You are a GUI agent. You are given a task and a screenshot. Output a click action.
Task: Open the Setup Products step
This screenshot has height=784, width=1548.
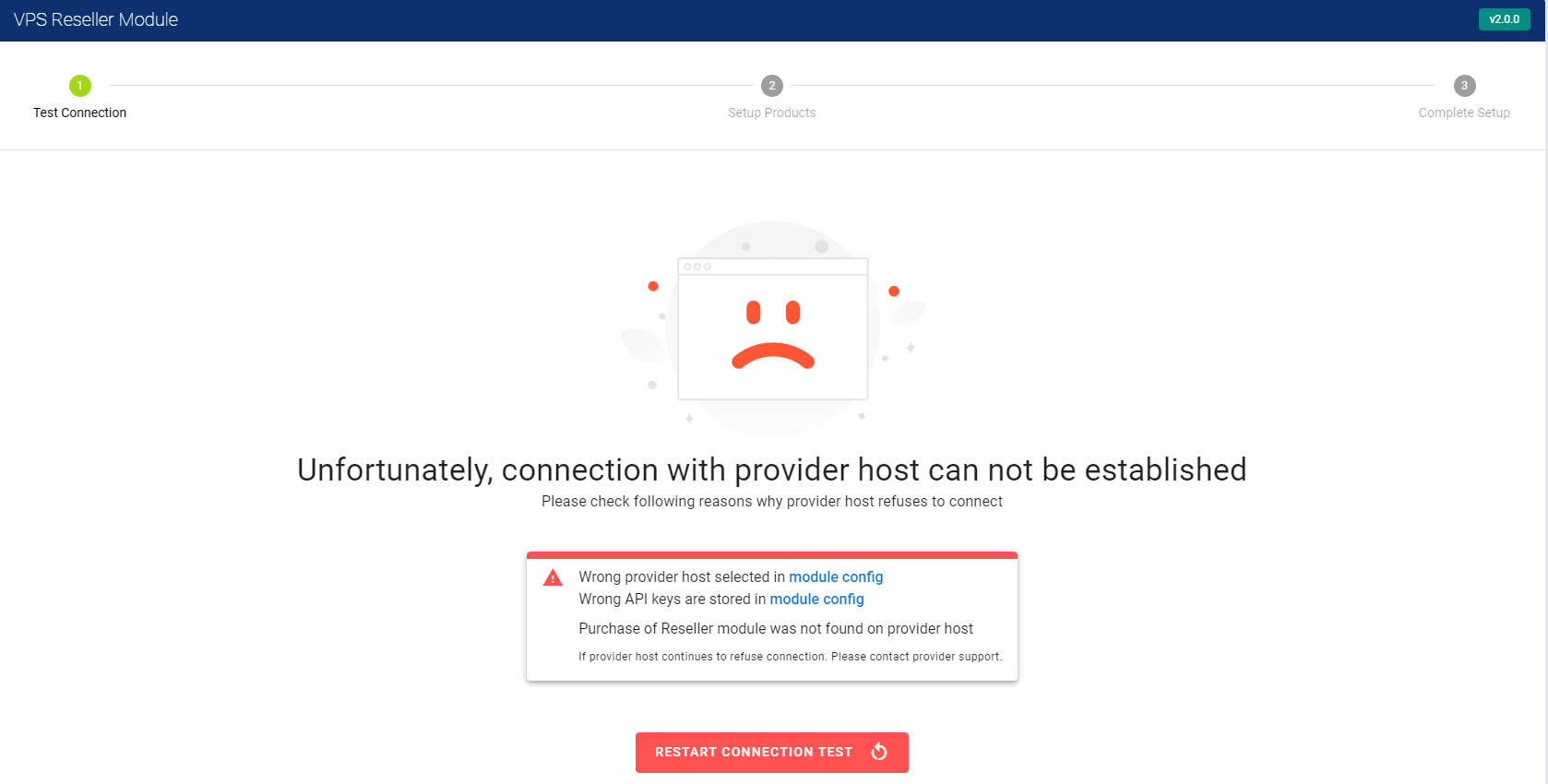[772, 113]
